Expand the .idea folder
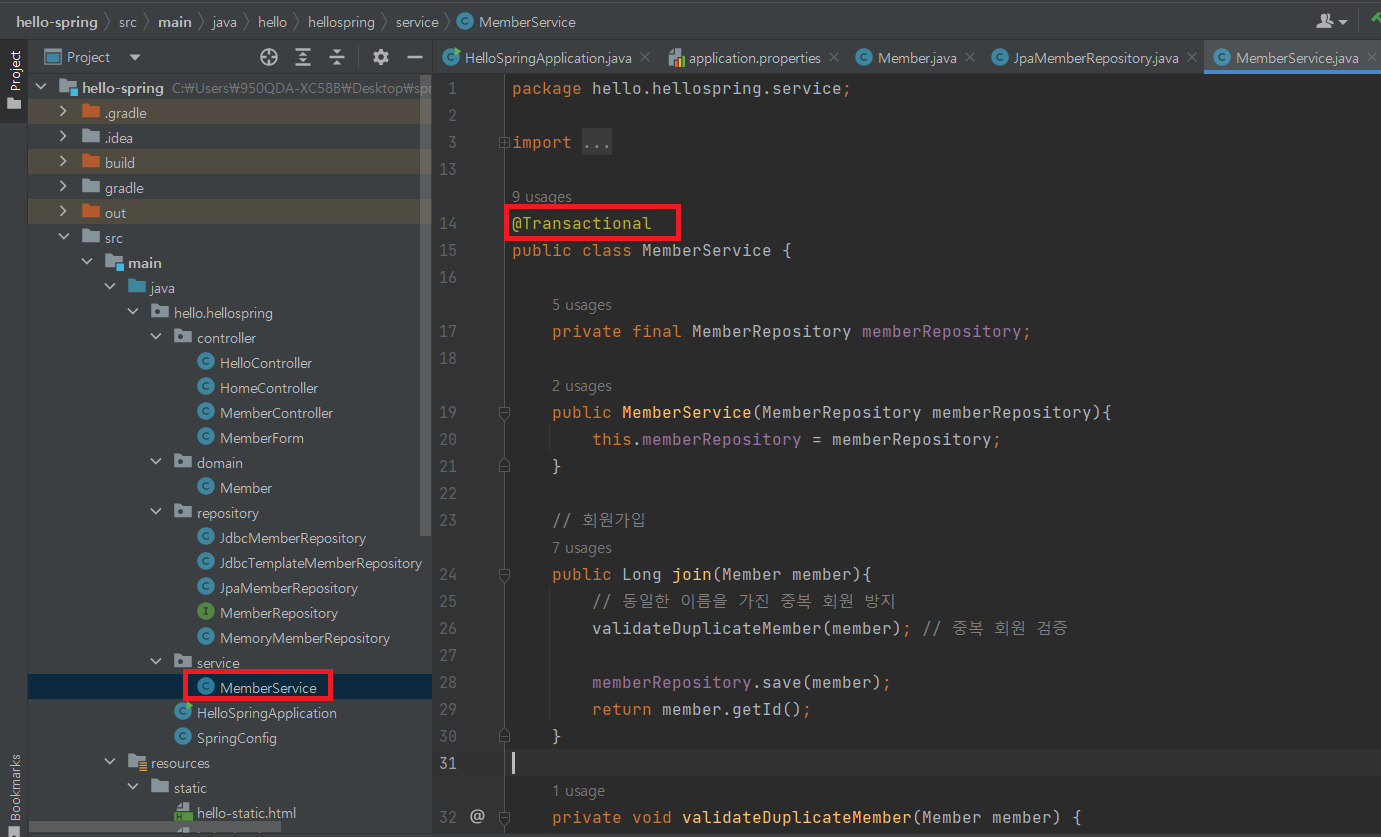 point(64,138)
